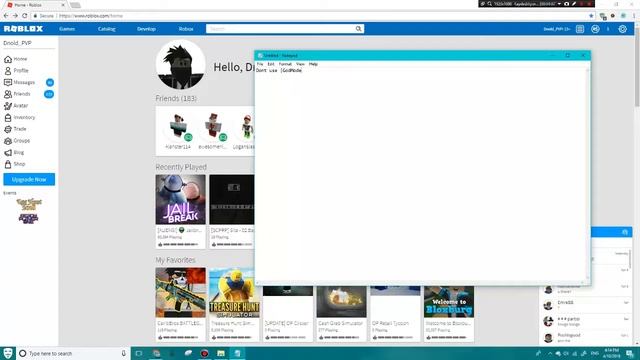The width and height of the screenshot is (640, 360).
Task: Open the BATTLES favorite game thumbnail
Action: [x=180, y=293]
